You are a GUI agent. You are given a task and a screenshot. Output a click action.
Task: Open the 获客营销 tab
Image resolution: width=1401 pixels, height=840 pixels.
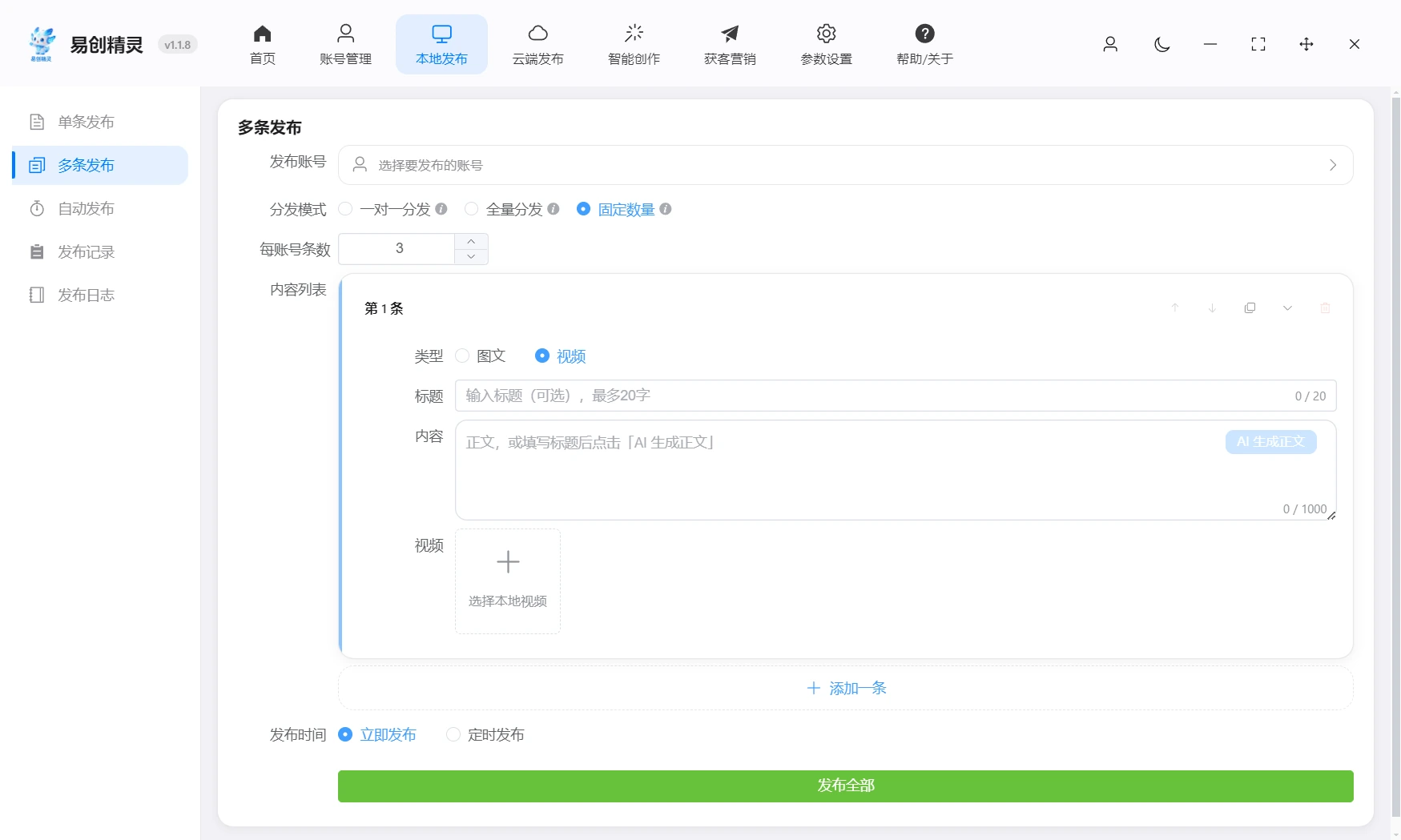click(730, 45)
